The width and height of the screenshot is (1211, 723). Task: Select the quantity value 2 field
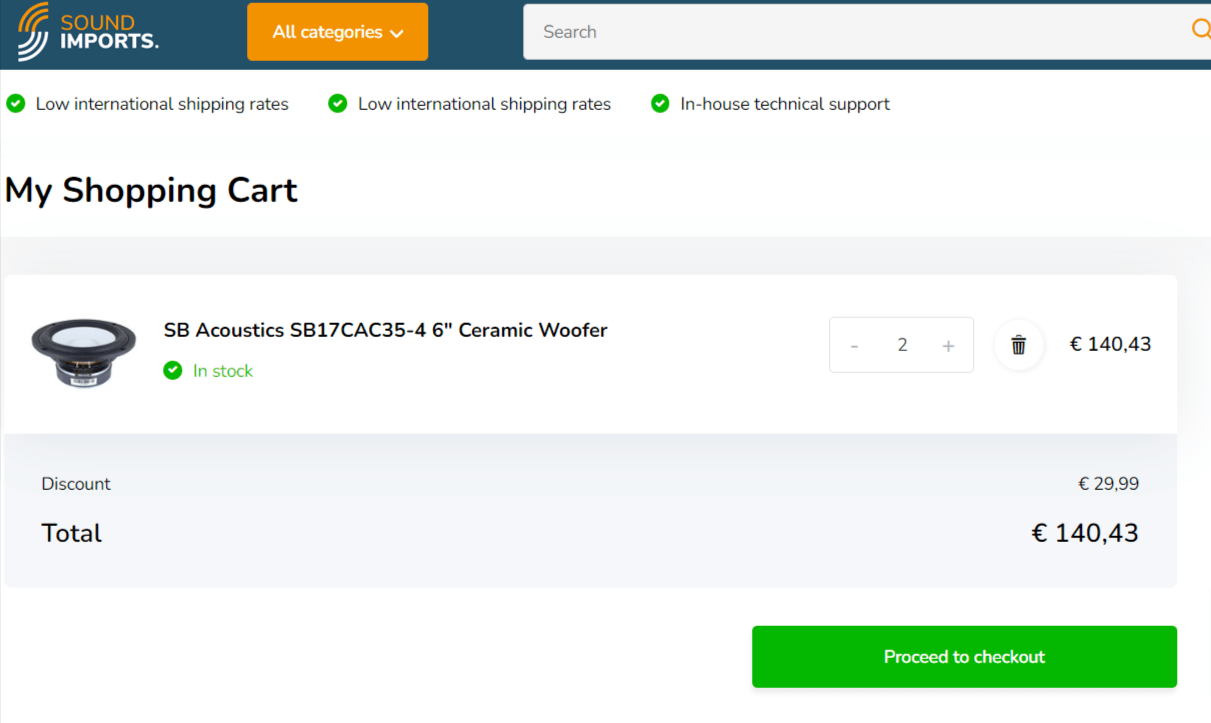coord(902,345)
